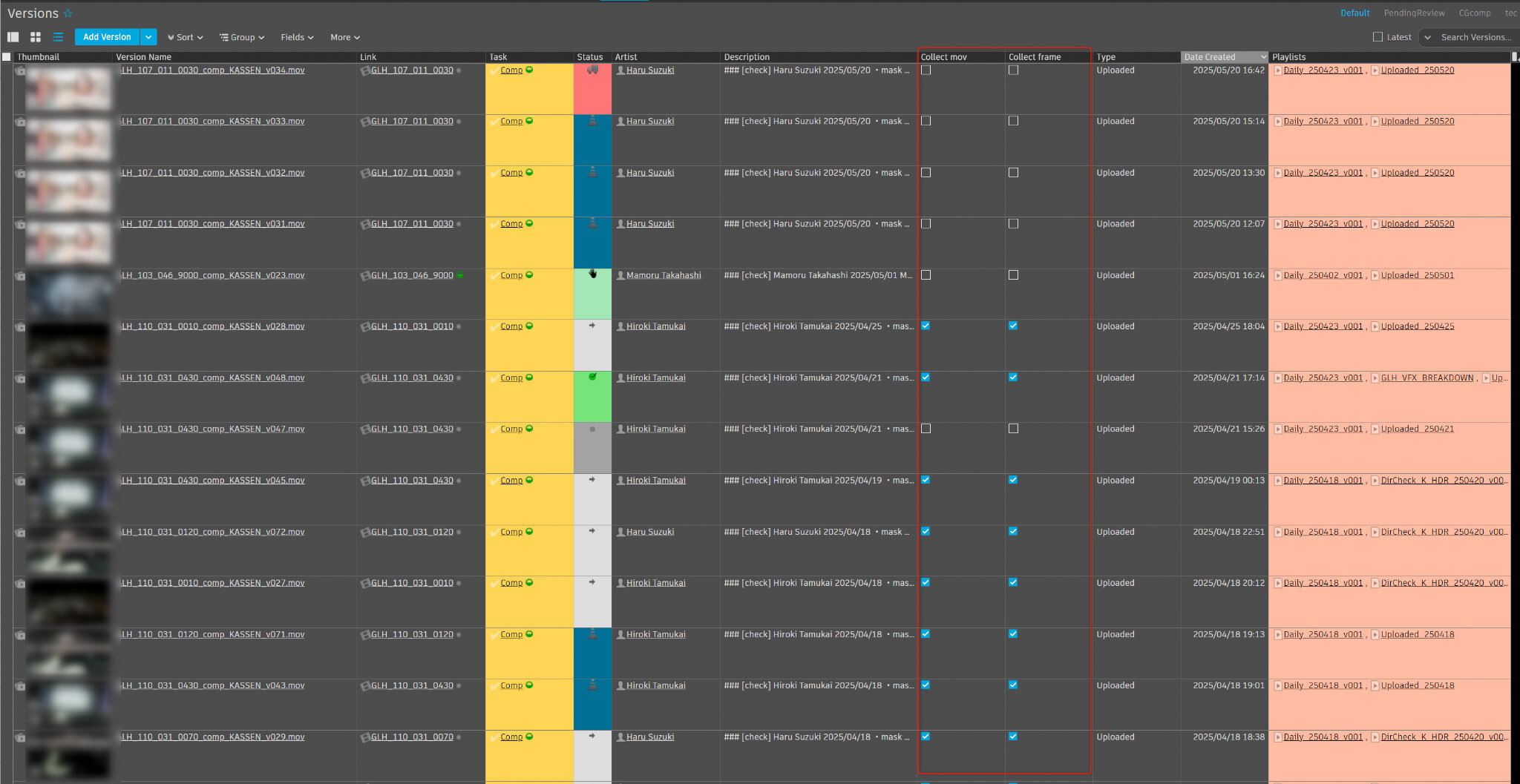Uncheck Collect frame for GLH_110_031_0010 v028
1520x784 pixels.
click(x=1013, y=326)
